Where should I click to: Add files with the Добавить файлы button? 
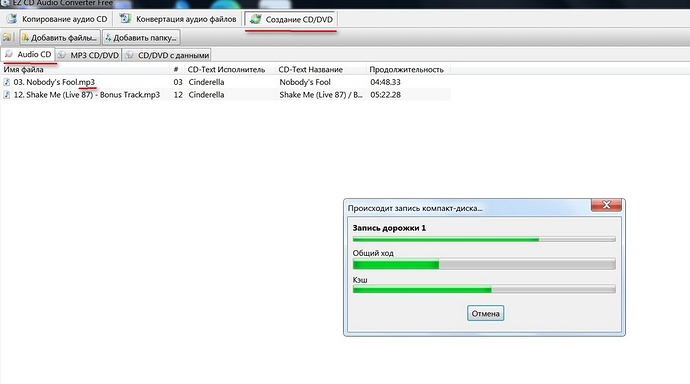coord(60,37)
